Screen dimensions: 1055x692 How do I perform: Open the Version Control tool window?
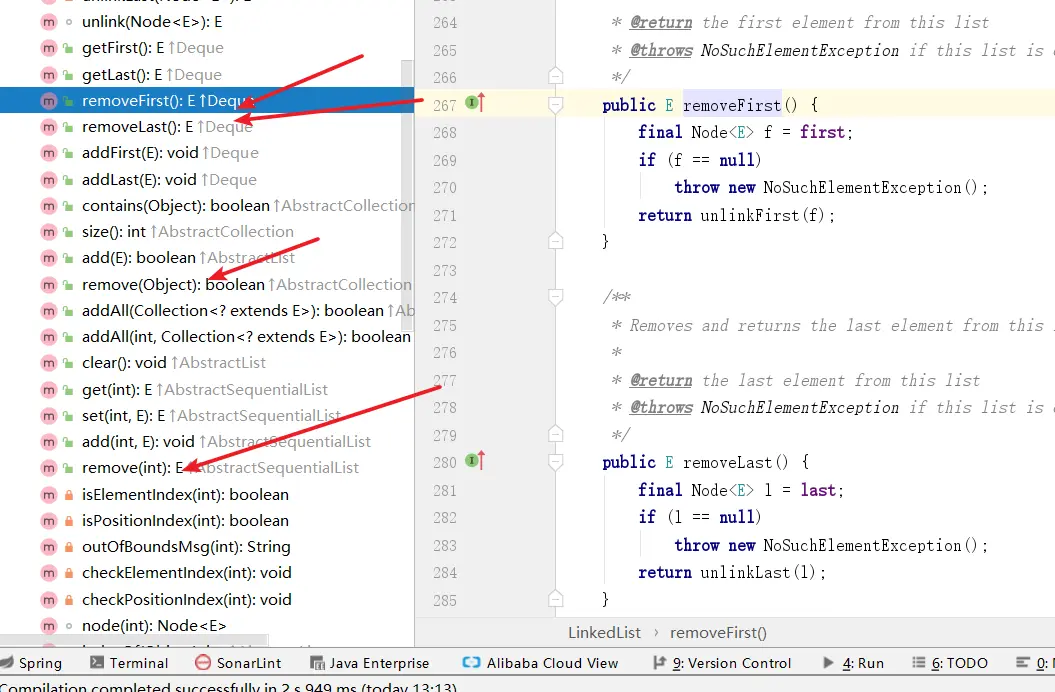pos(722,663)
